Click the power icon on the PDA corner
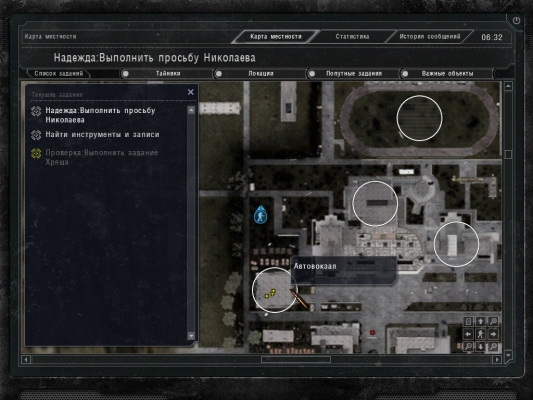 pyautogui.click(x=516, y=21)
